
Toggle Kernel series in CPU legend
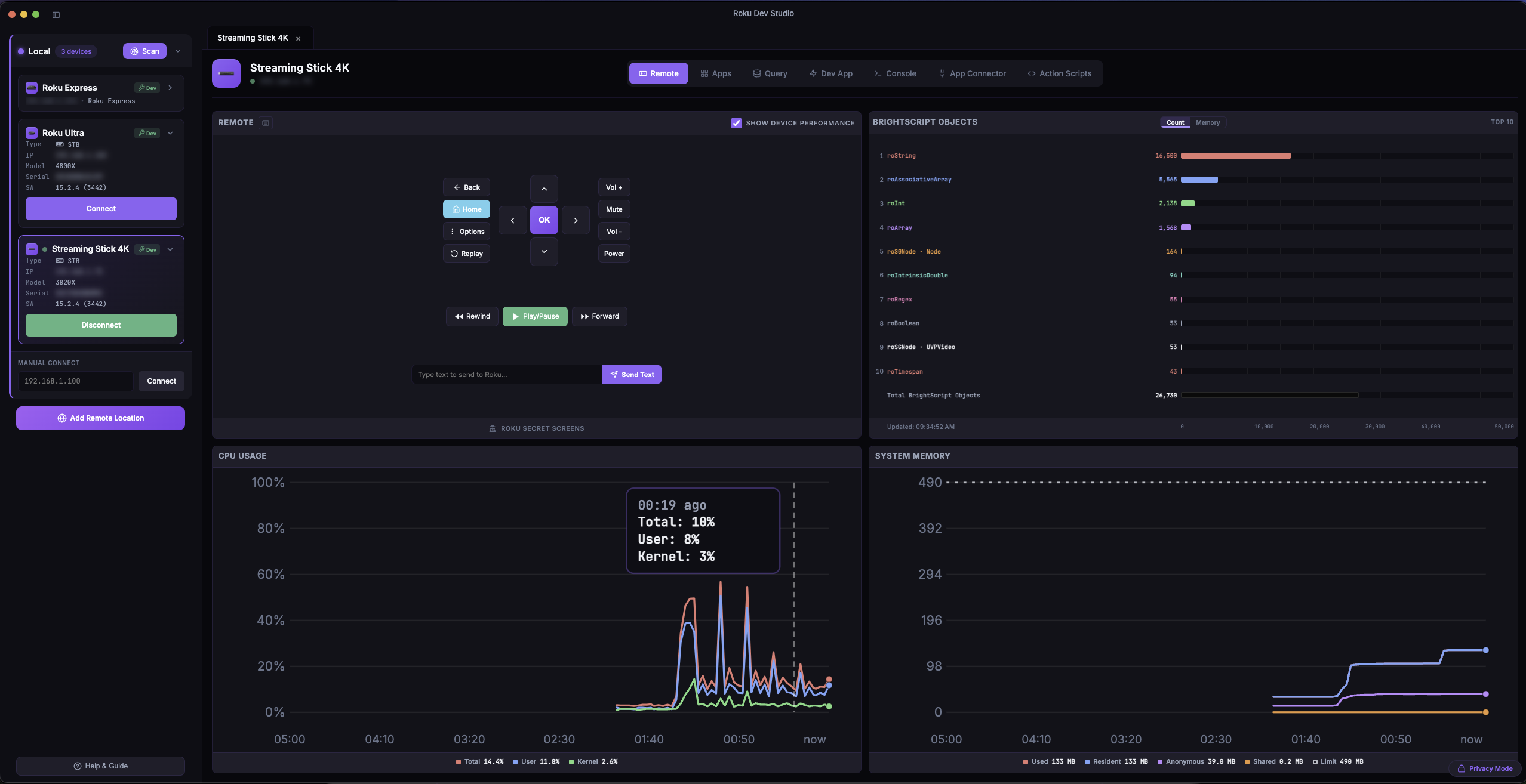coord(593,761)
